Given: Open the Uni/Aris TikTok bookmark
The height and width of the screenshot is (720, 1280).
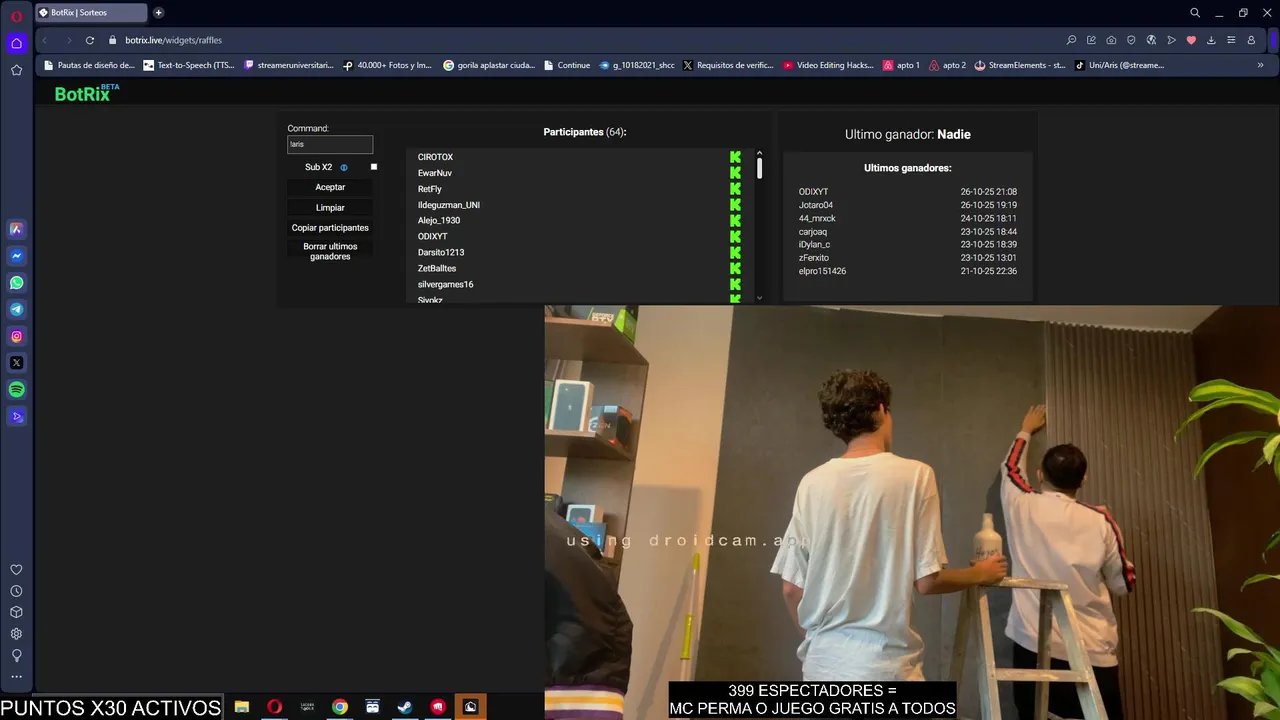Looking at the screenshot, I should click(x=1120, y=65).
